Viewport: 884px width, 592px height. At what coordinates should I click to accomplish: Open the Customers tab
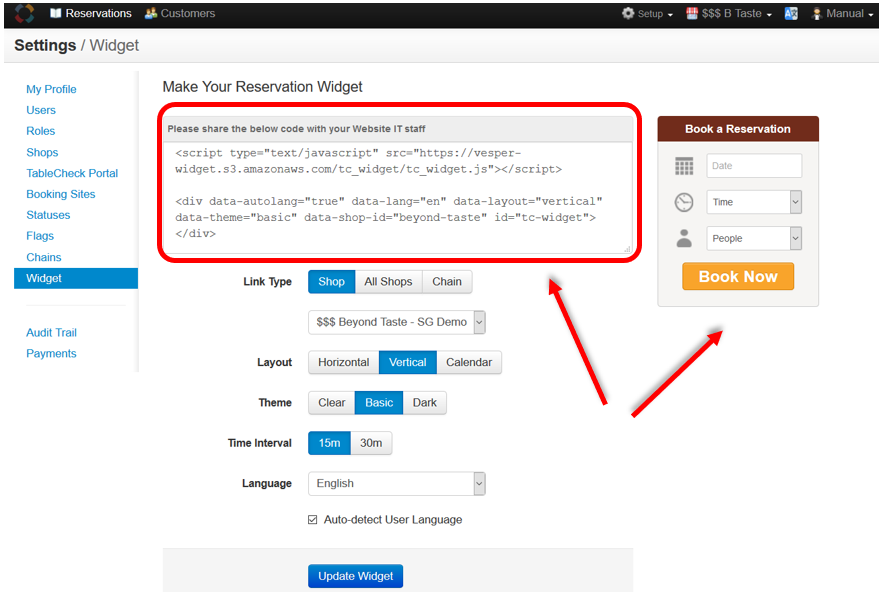(x=180, y=13)
